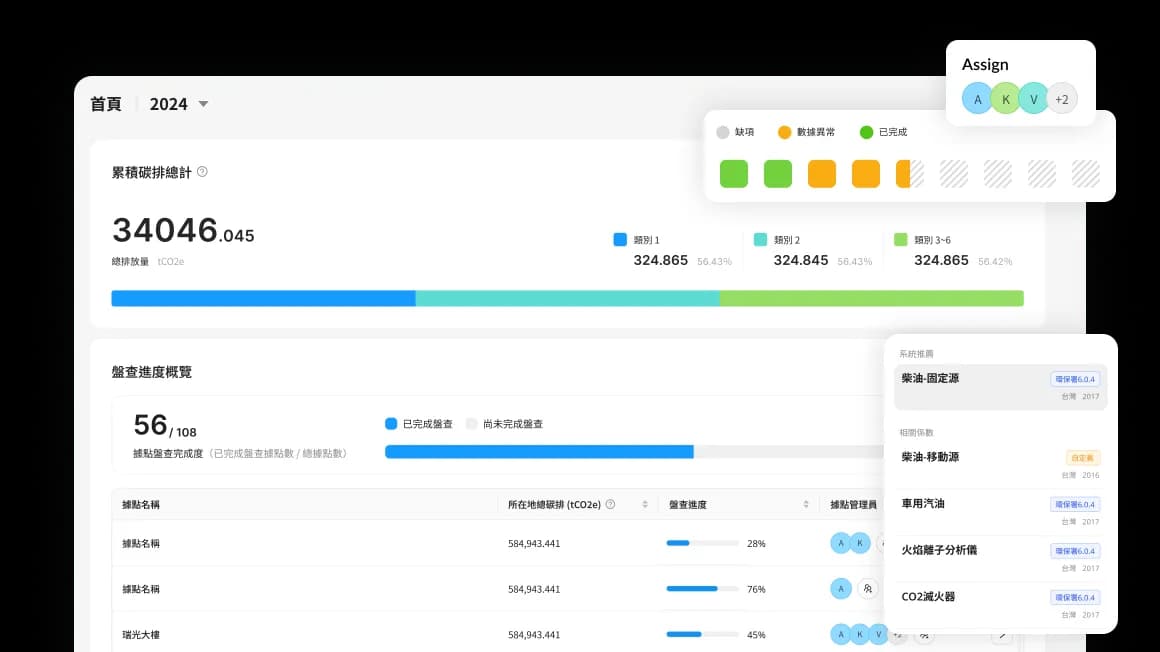Click the edit arrow icon in 瑞光大樓 row

coord(1001,635)
